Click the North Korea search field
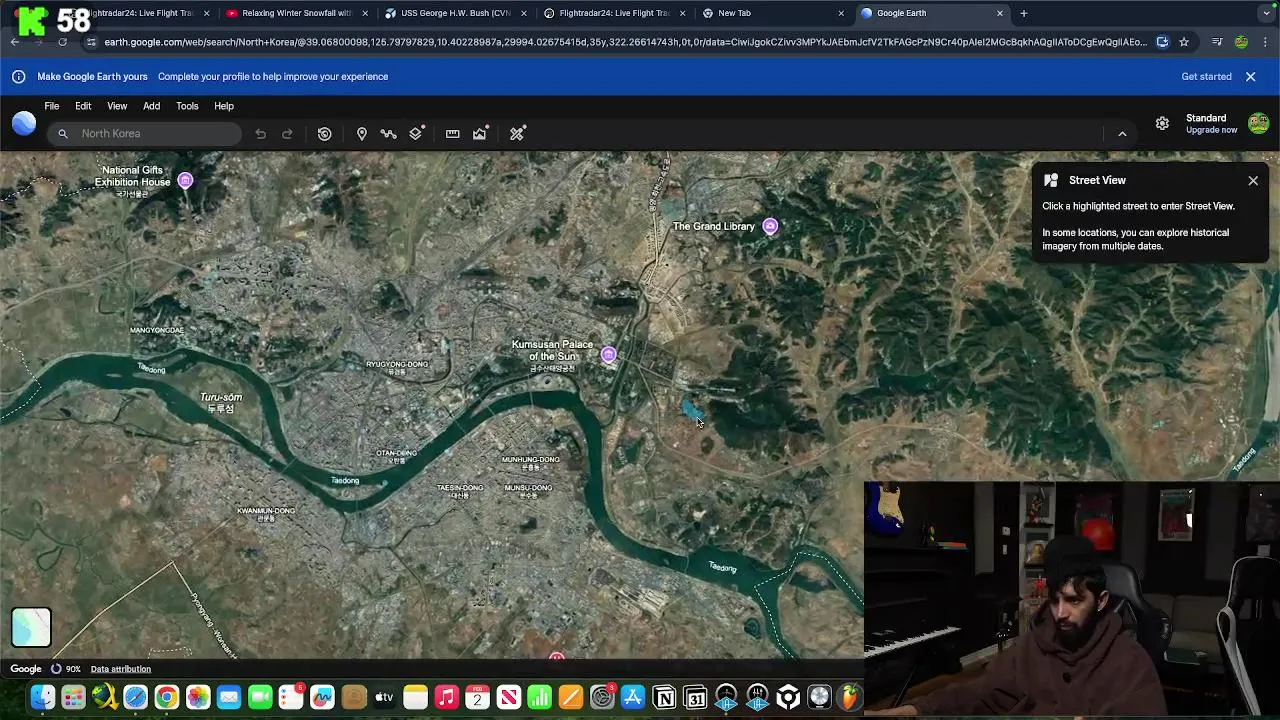Screen dimensions: 1280x720 pyautogui.click(x=144, y=134)
